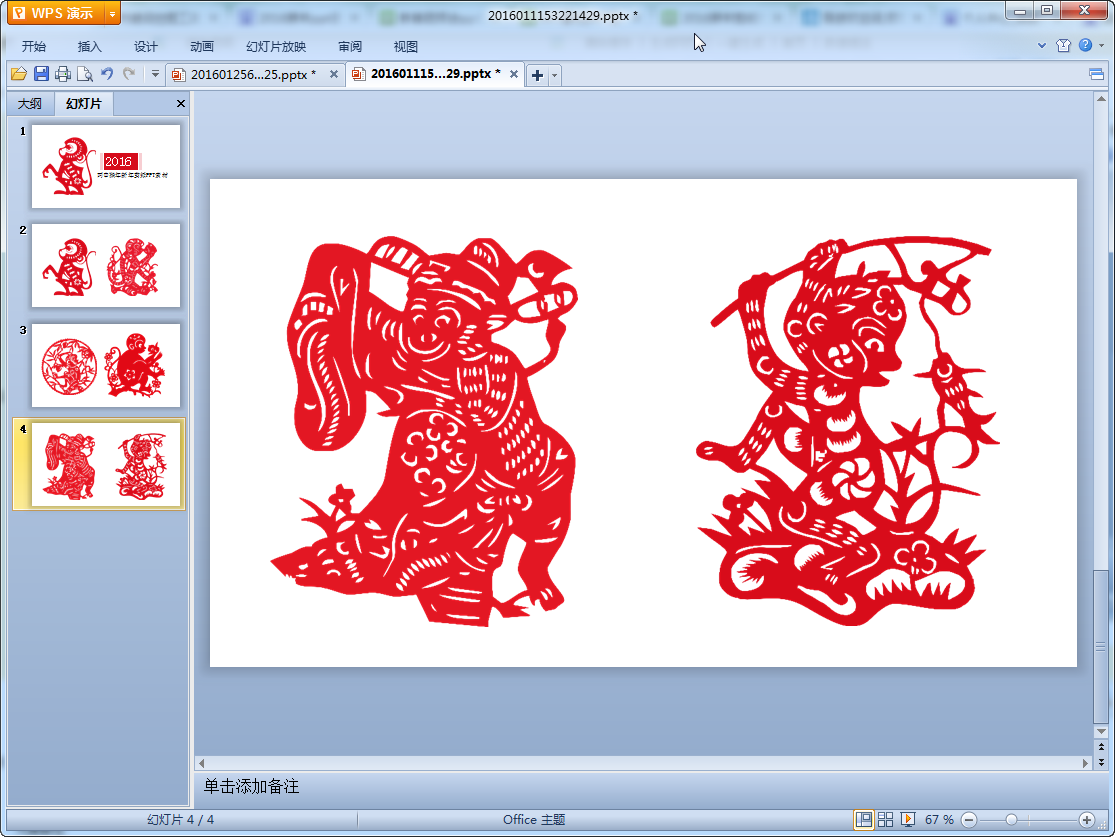Select the left monkey paper-cut image on slide
Viewport: 1115px width, 837px height.
tap(425, 431)
